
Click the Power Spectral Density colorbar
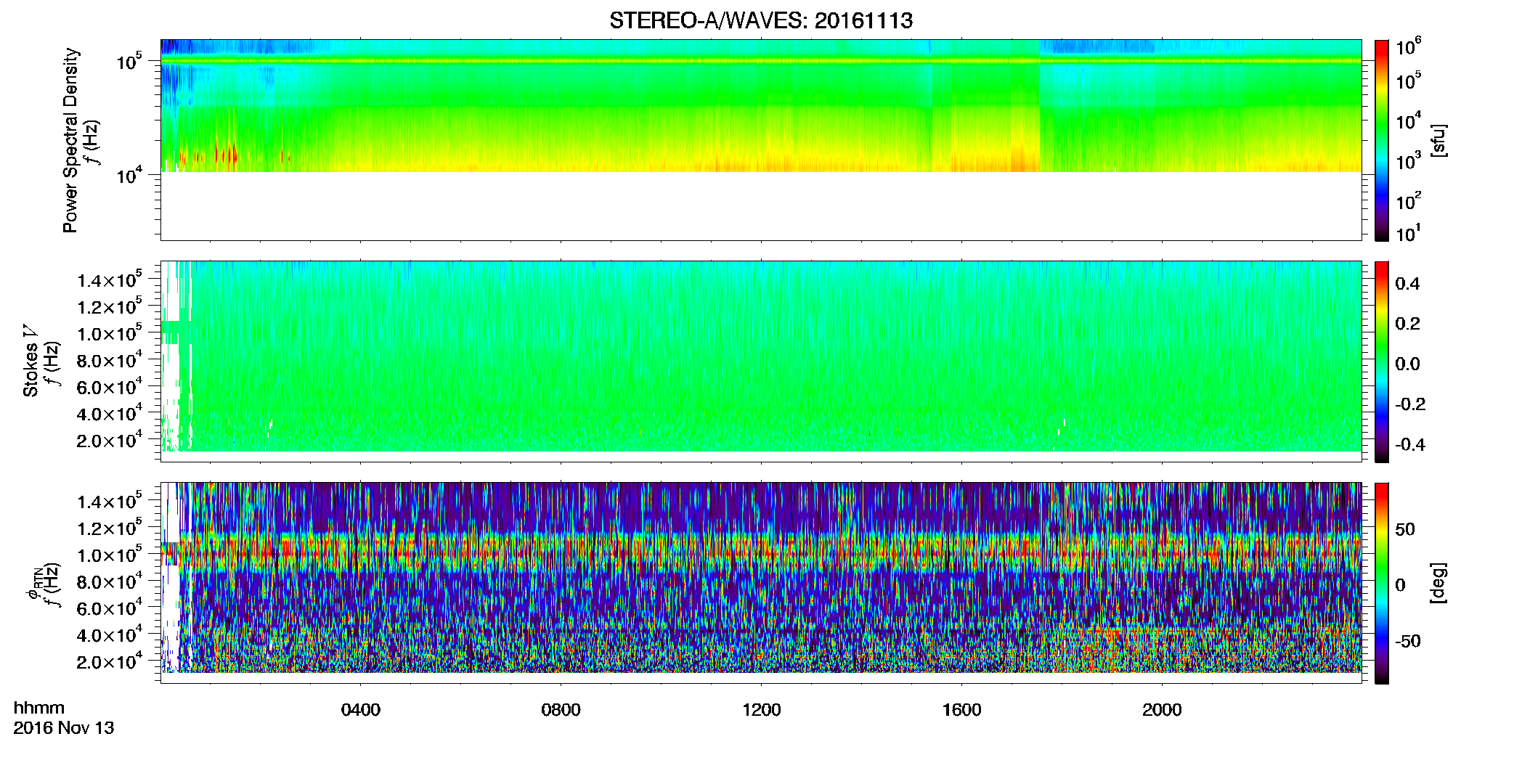1381,140
